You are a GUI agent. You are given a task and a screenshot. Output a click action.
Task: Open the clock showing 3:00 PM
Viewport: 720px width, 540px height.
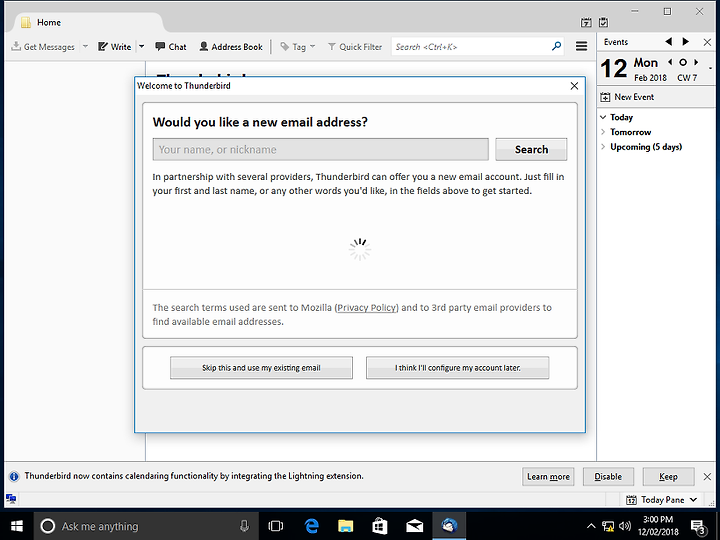pyautogui.click(x=658, y=526)
